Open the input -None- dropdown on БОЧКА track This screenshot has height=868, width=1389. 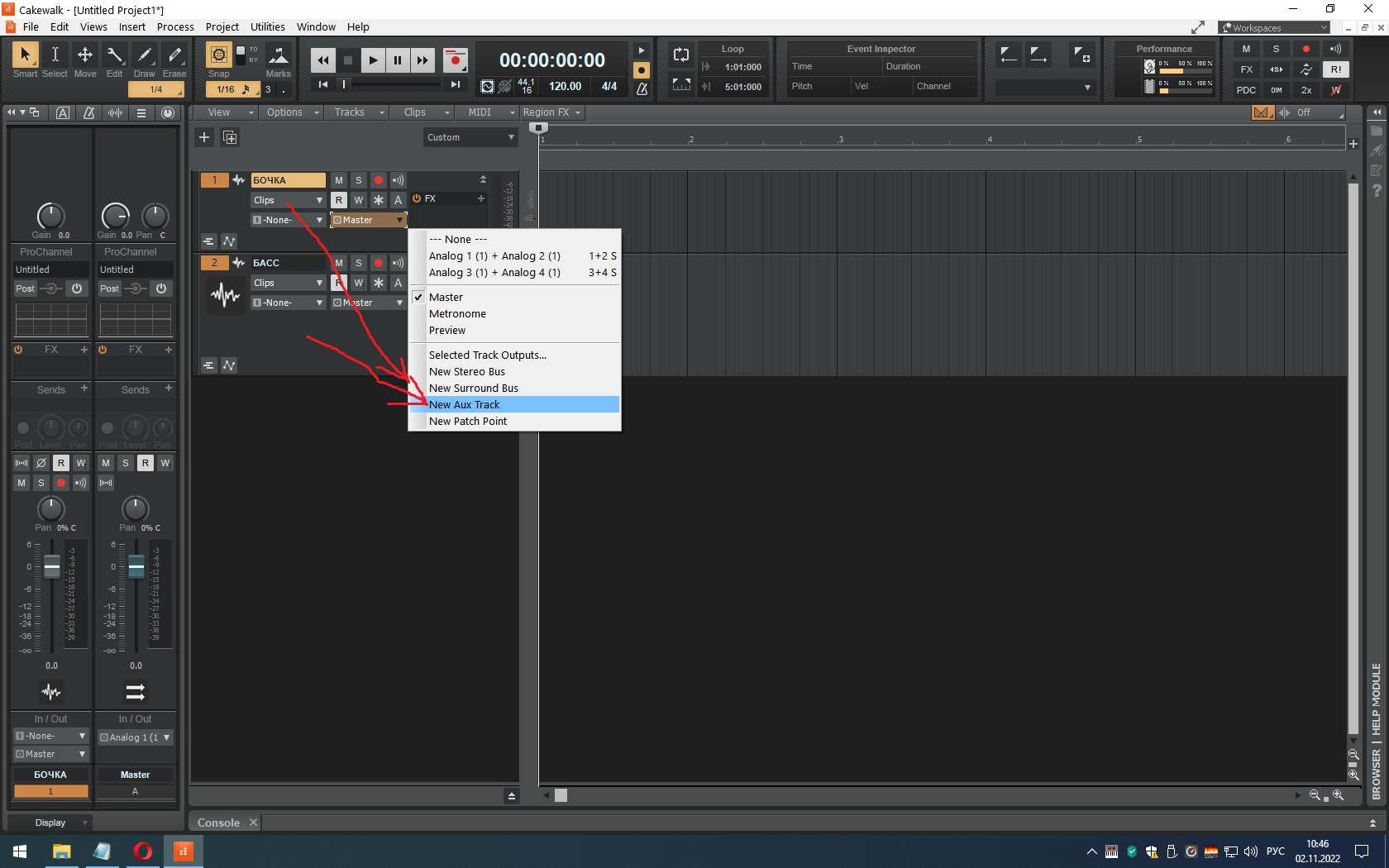[x=288, y=220]
